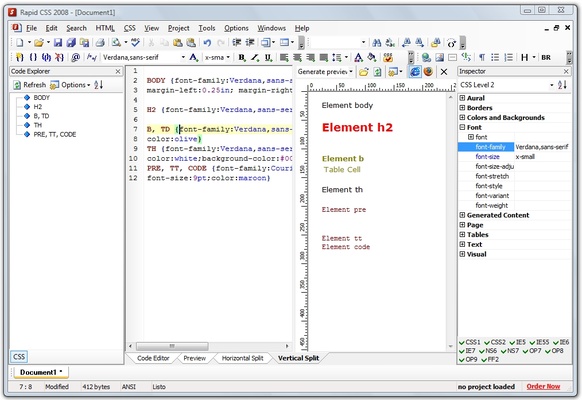
Task: Click the code editor horizontal scrollbar thumb
Action: [x=172, y=346]
